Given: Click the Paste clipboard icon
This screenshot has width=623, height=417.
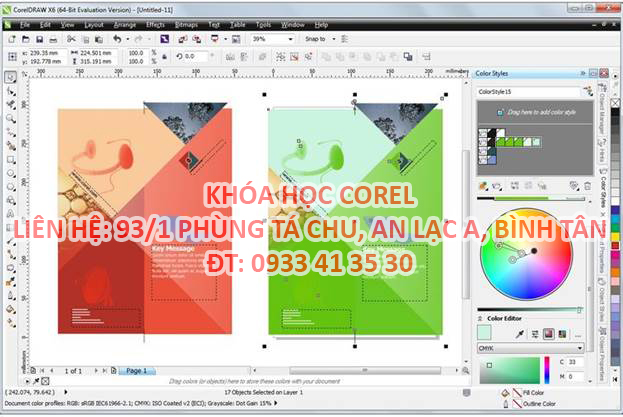Looking at the screenshot, I should (99, 39).
